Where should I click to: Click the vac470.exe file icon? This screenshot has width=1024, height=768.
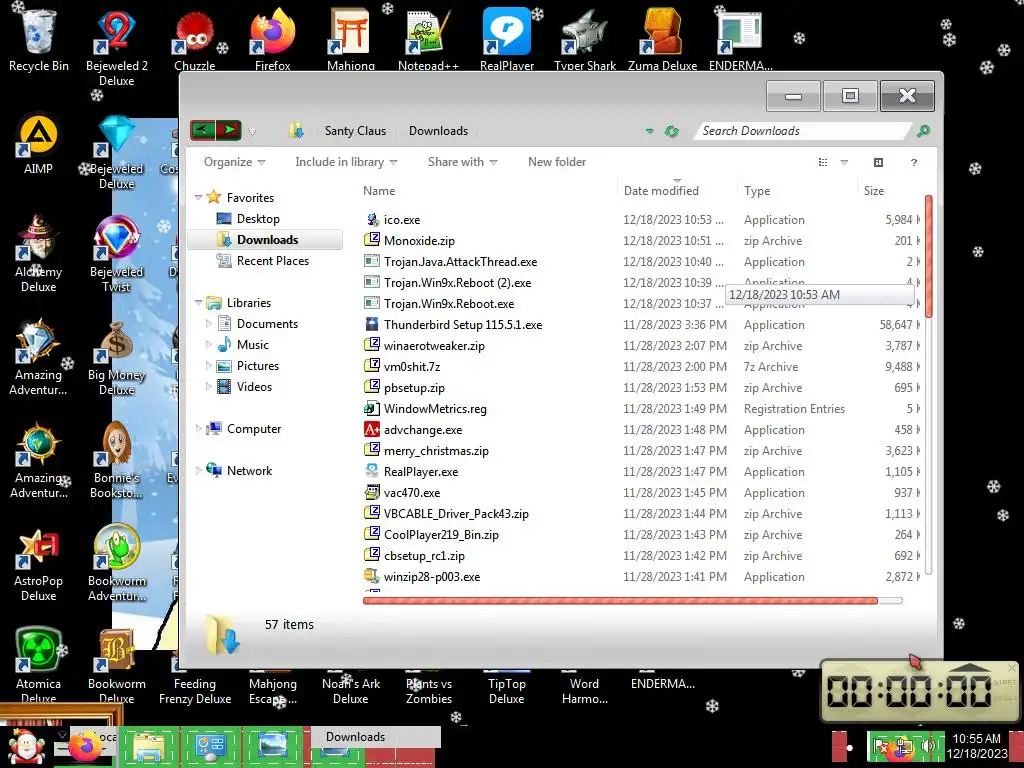(x=372, y=492)
